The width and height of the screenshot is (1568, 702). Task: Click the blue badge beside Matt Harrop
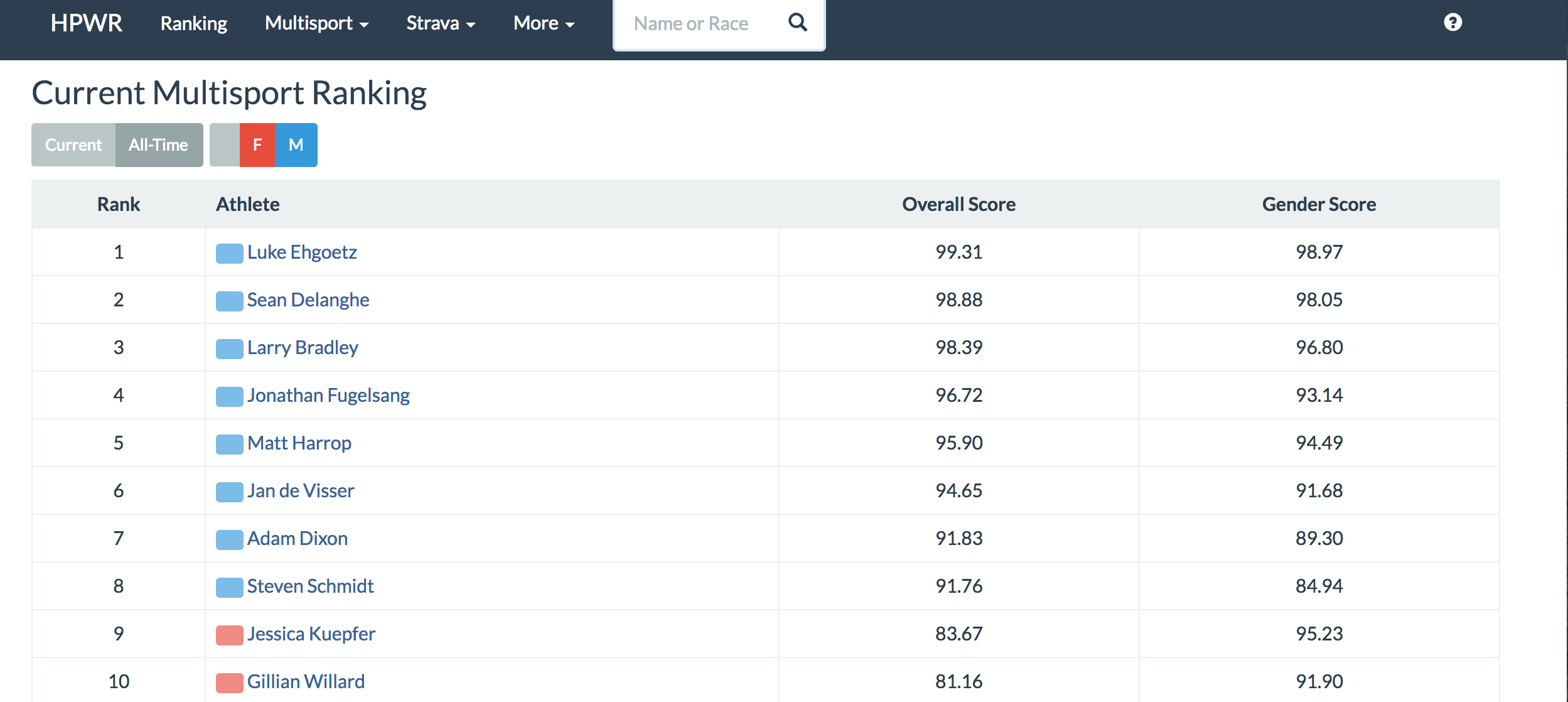click(229, 444)
